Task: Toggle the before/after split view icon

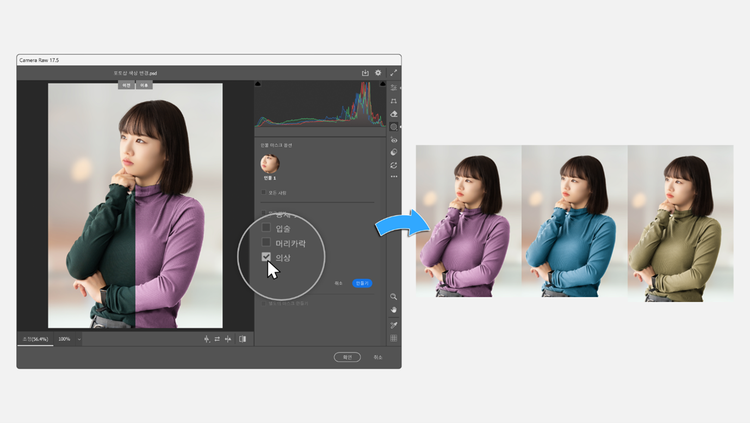Action: pyautogui.click(x=243, y=339)
